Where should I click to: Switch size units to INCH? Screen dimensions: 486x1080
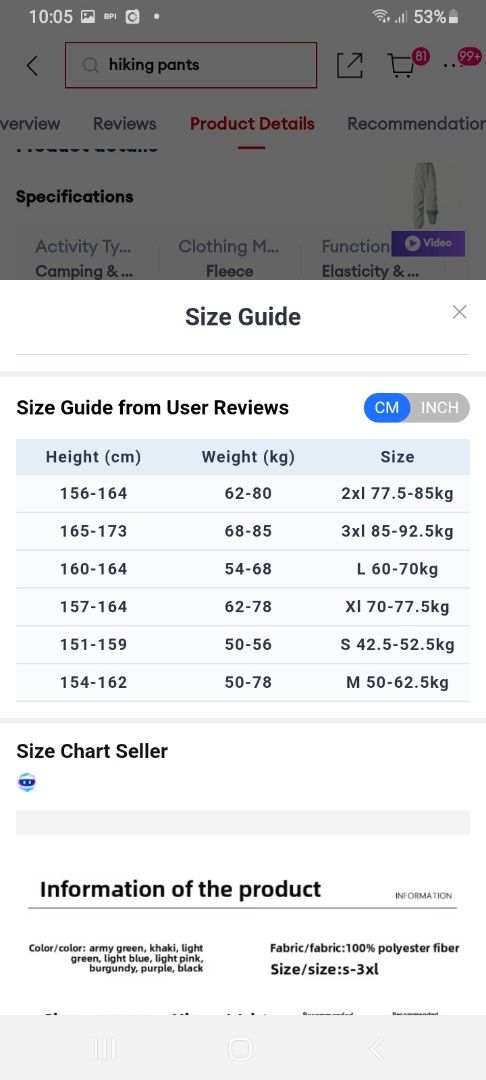[x=439, y=407]
